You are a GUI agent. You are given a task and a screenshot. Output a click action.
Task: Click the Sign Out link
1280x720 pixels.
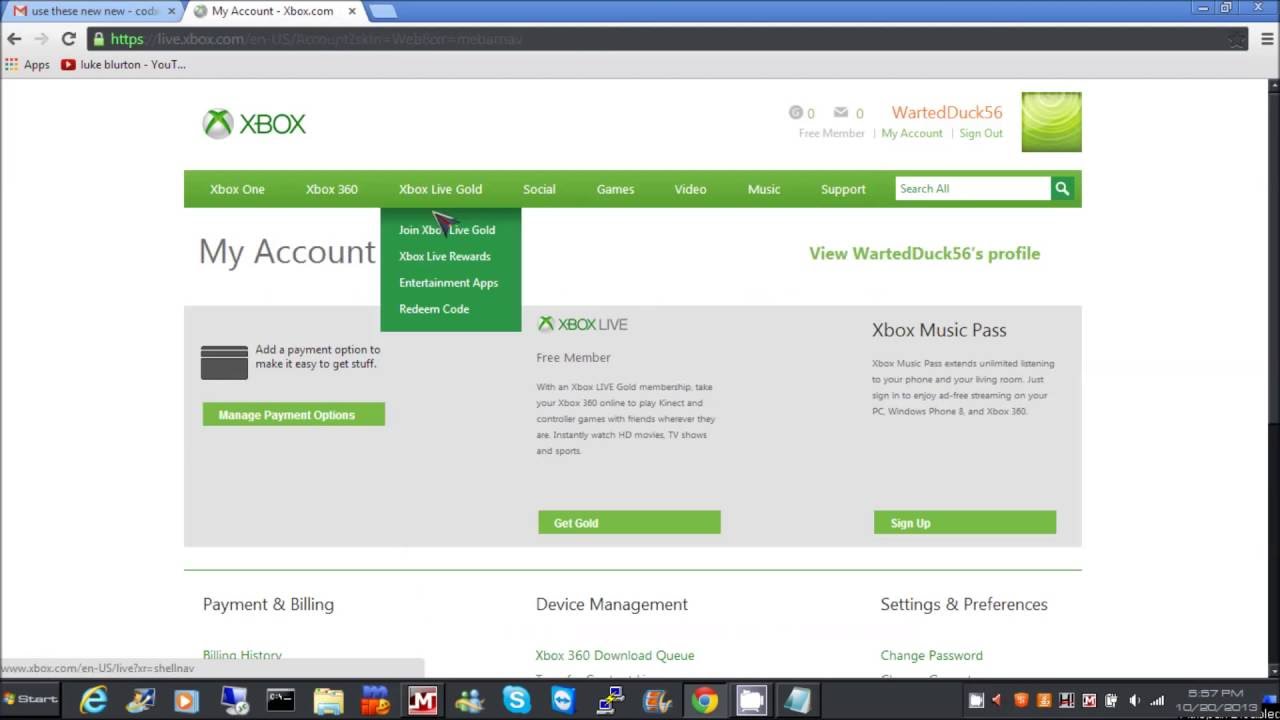tap(981, 133)
